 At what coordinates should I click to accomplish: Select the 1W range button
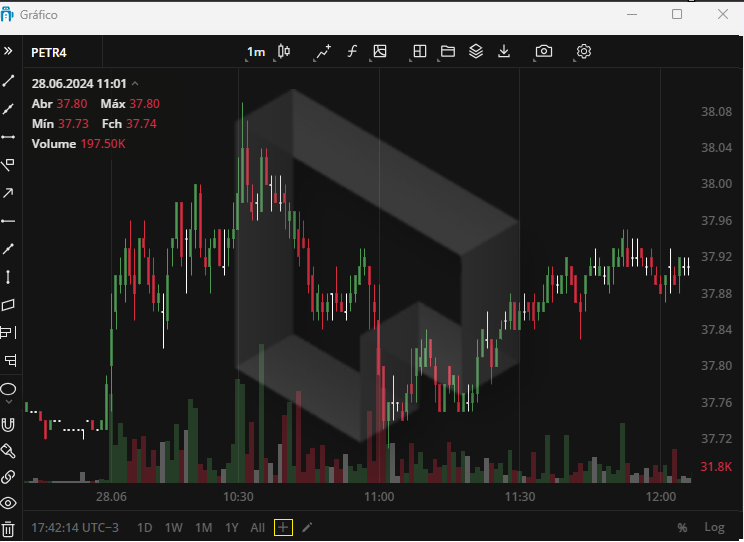click(174, 528)
